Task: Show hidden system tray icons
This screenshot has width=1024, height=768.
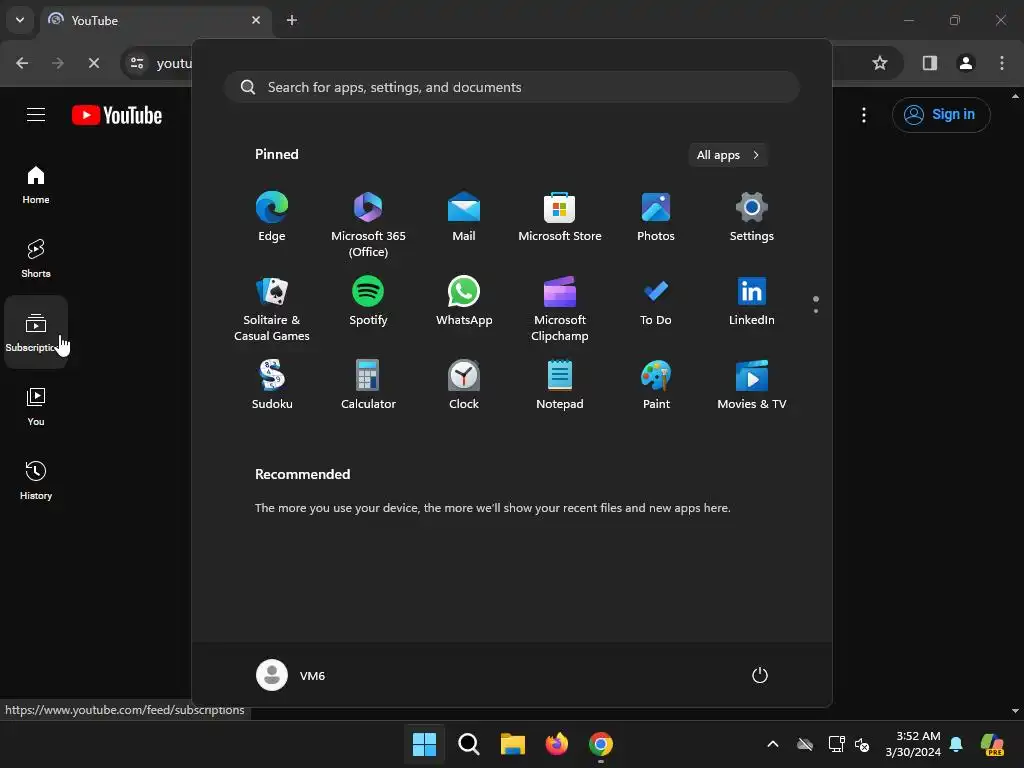Action: tap(773, 744)
